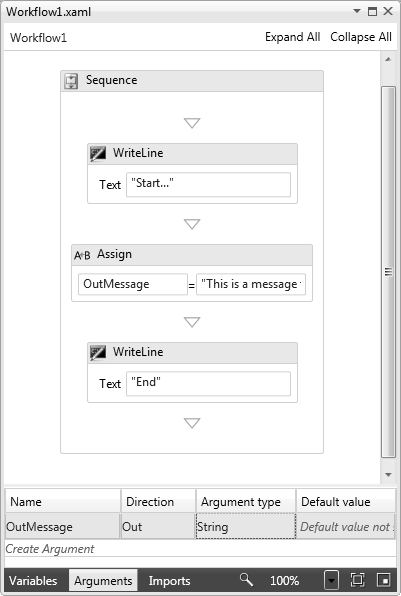Click the first WriteLine activity icon

(98, 154)
